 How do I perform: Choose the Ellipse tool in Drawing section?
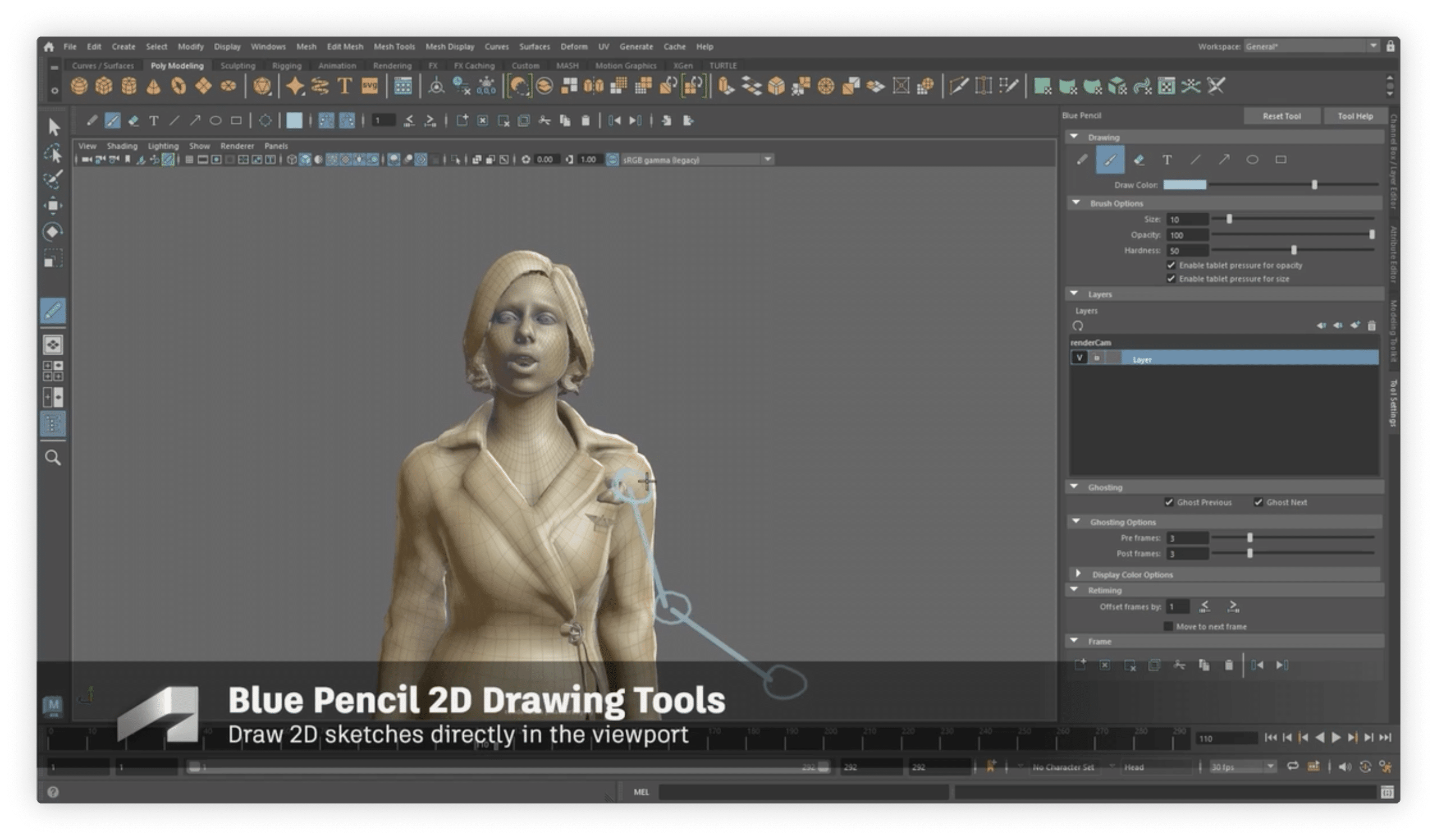(x=1252, y=160)
